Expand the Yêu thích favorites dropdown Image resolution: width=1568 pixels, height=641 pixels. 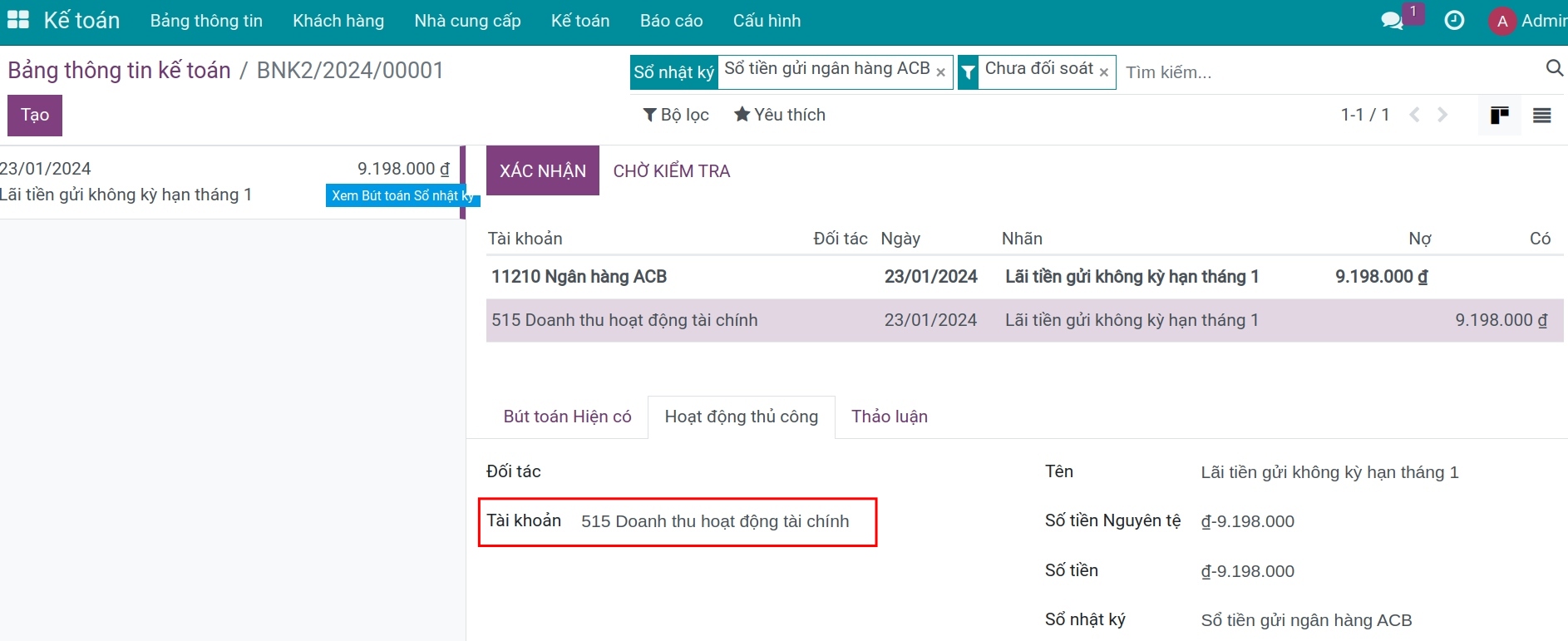(779, 115)
